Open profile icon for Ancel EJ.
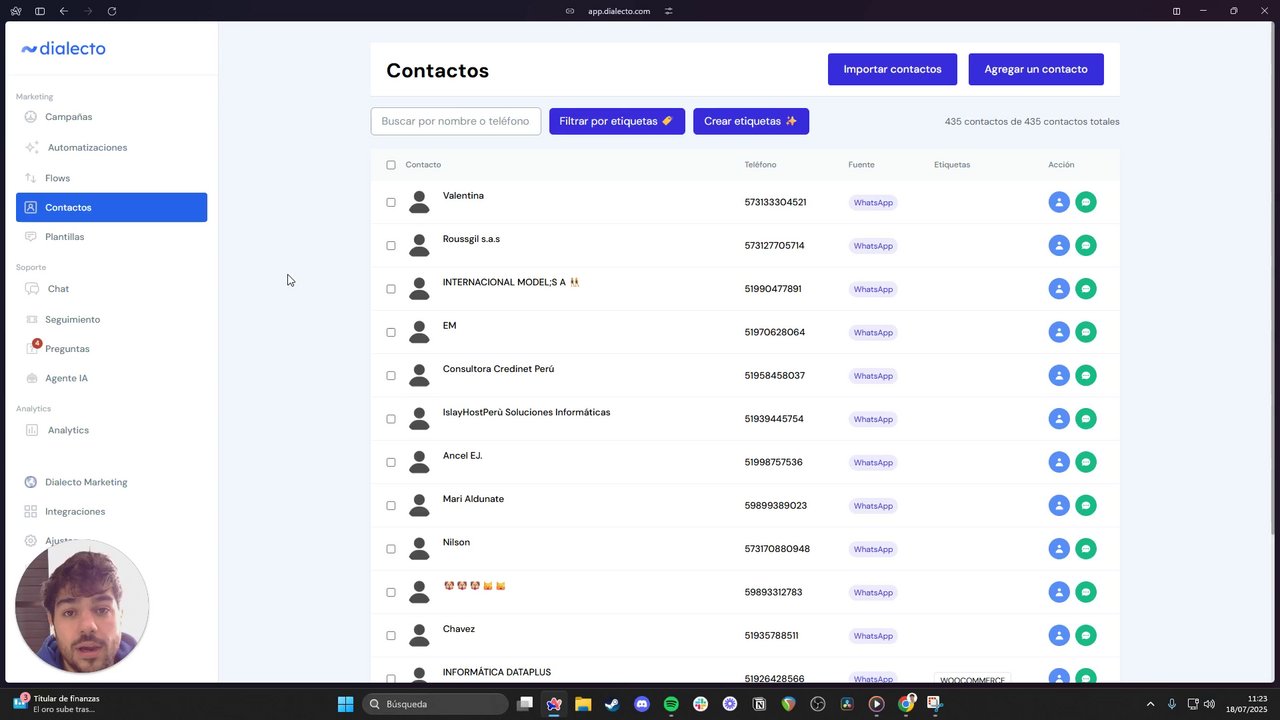The width and height of the screenshot is (1280, 720). pos(1059,462)
